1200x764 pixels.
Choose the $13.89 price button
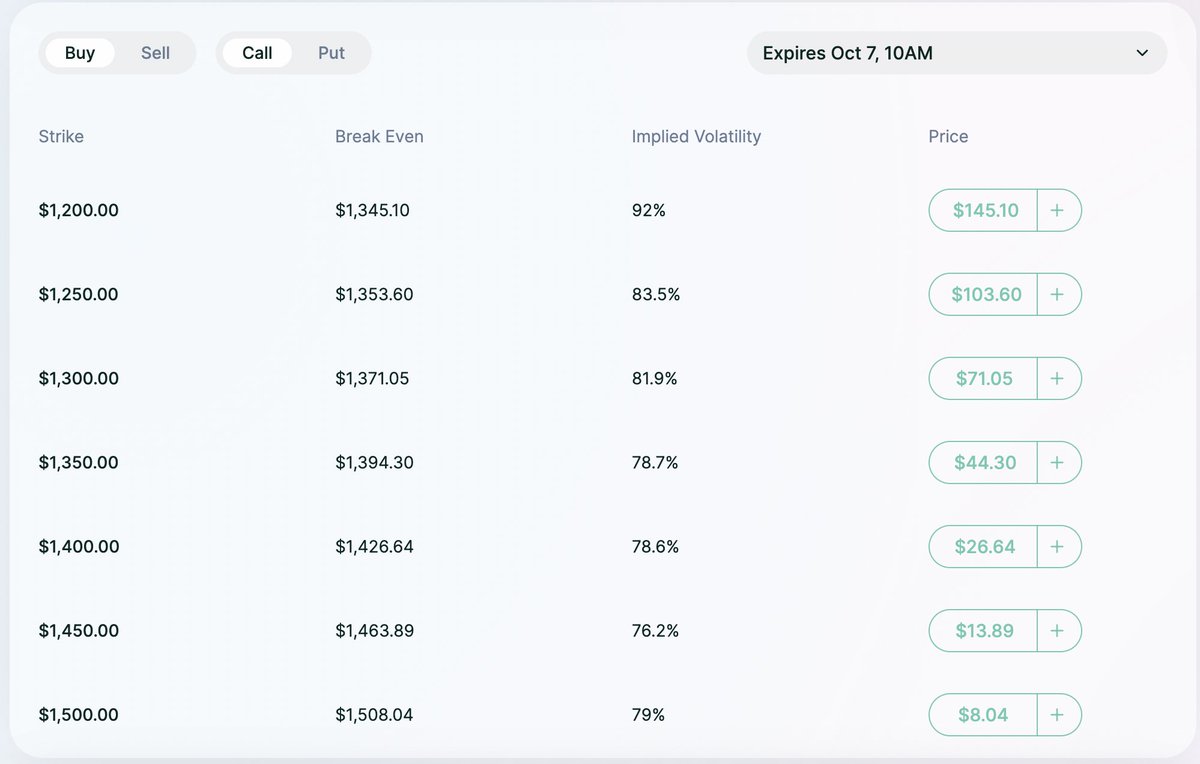click(x=985, y=630)
